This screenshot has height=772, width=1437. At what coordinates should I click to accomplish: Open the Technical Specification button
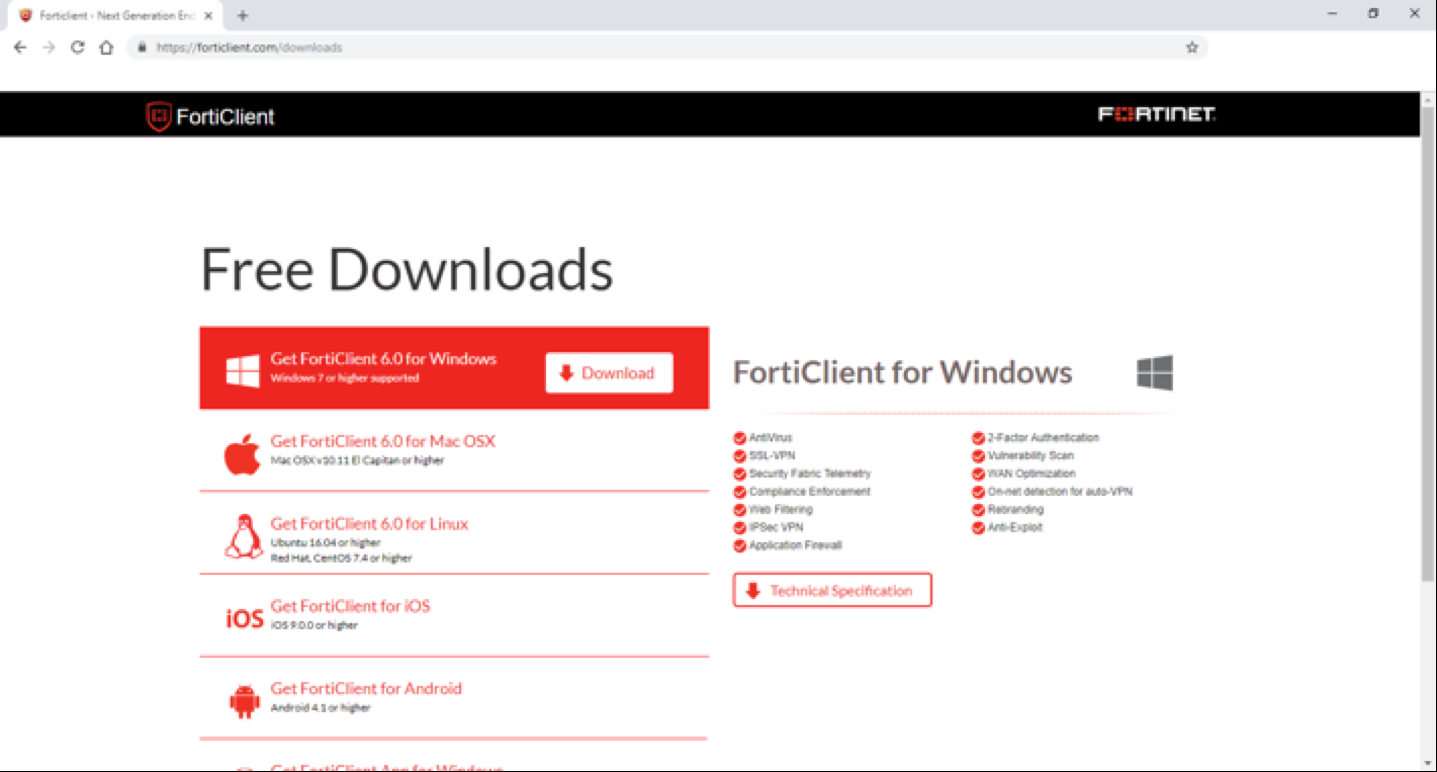[x=832, y=590]
